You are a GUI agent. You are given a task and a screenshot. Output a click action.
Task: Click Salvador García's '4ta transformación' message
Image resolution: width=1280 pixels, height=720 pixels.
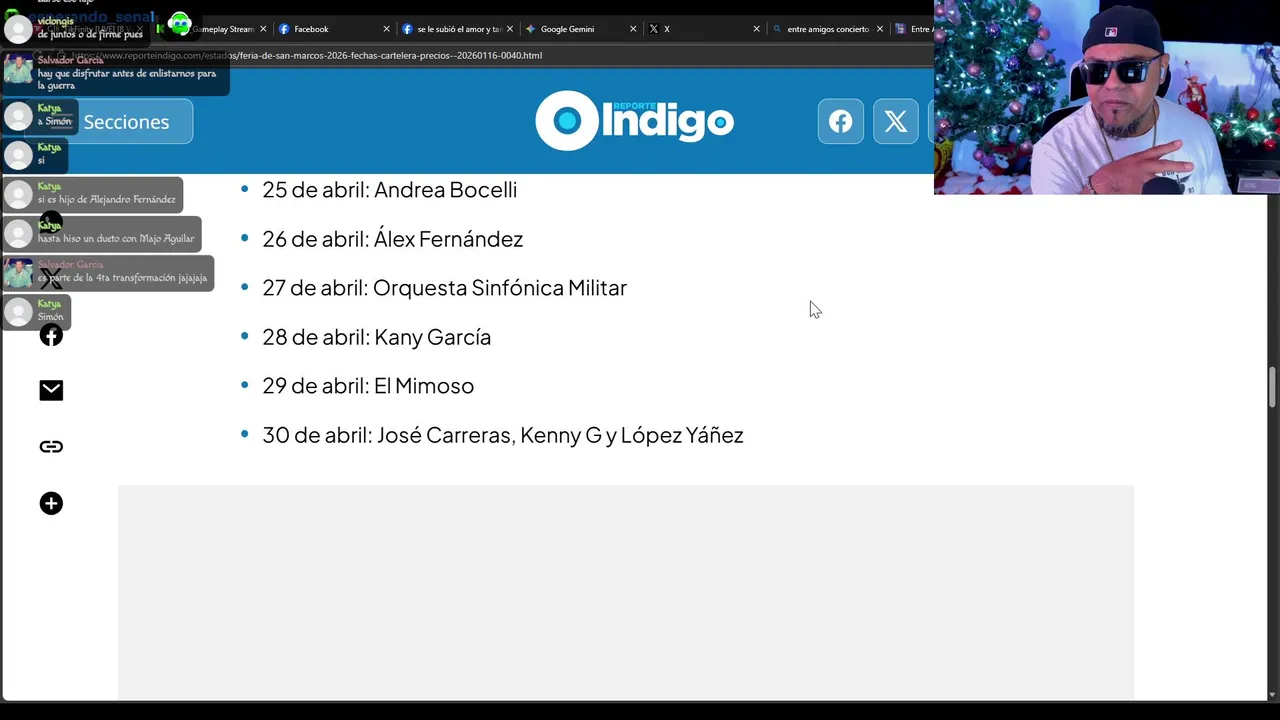(108, 272)
